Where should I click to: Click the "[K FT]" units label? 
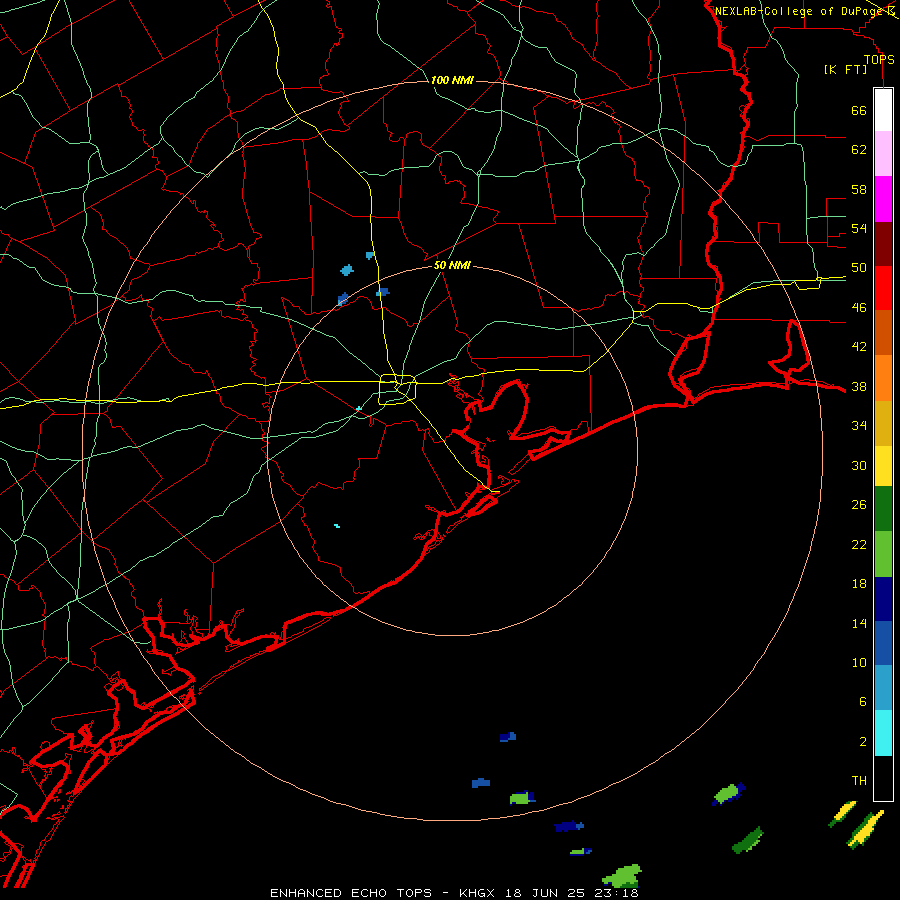click(845, 70)
